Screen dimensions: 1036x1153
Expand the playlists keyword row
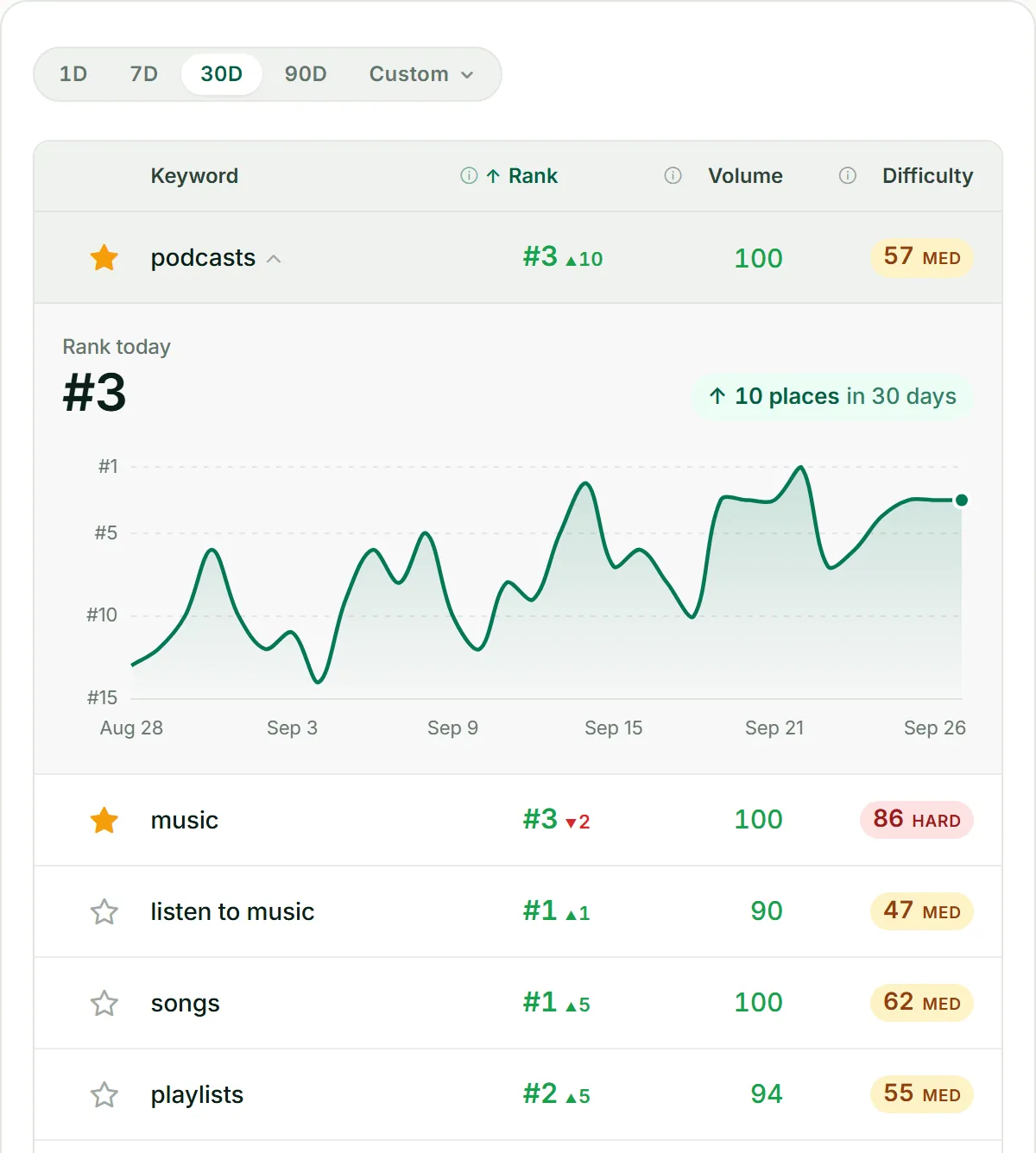(518, 1094)
